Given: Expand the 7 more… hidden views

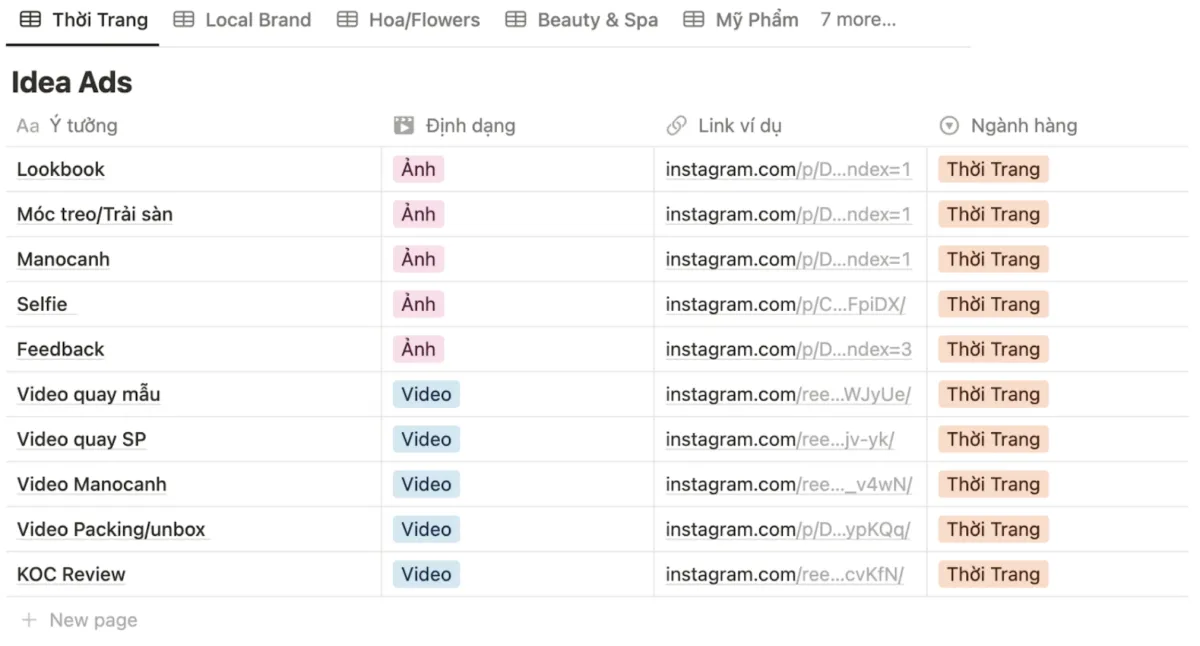Looking at the screenshot, I should (x=858, y=19).
